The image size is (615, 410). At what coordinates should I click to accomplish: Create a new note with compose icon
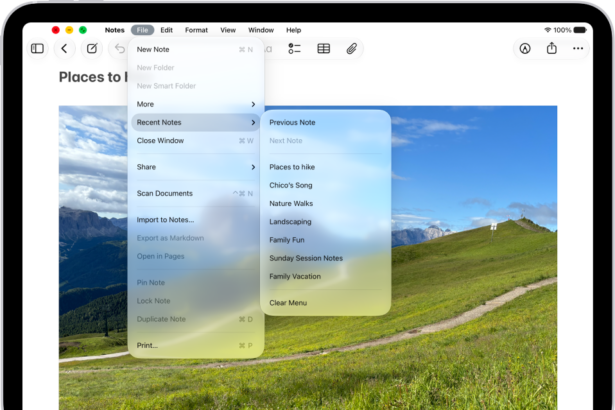pyautogui.click(x=92, y=49)
